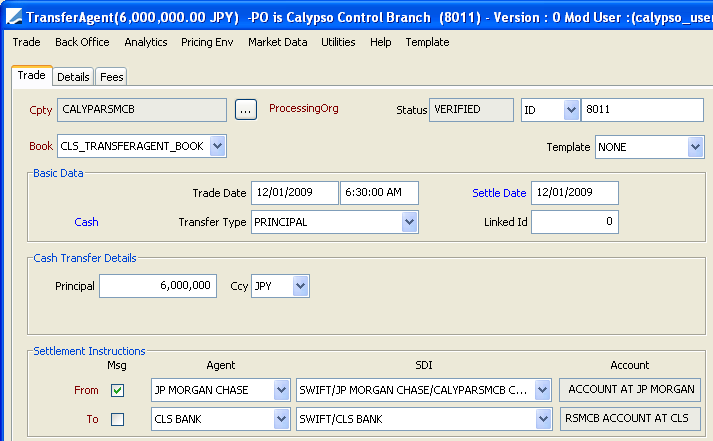
Task: Click the From label in Settlement Instructions
Action: (86, 390)
